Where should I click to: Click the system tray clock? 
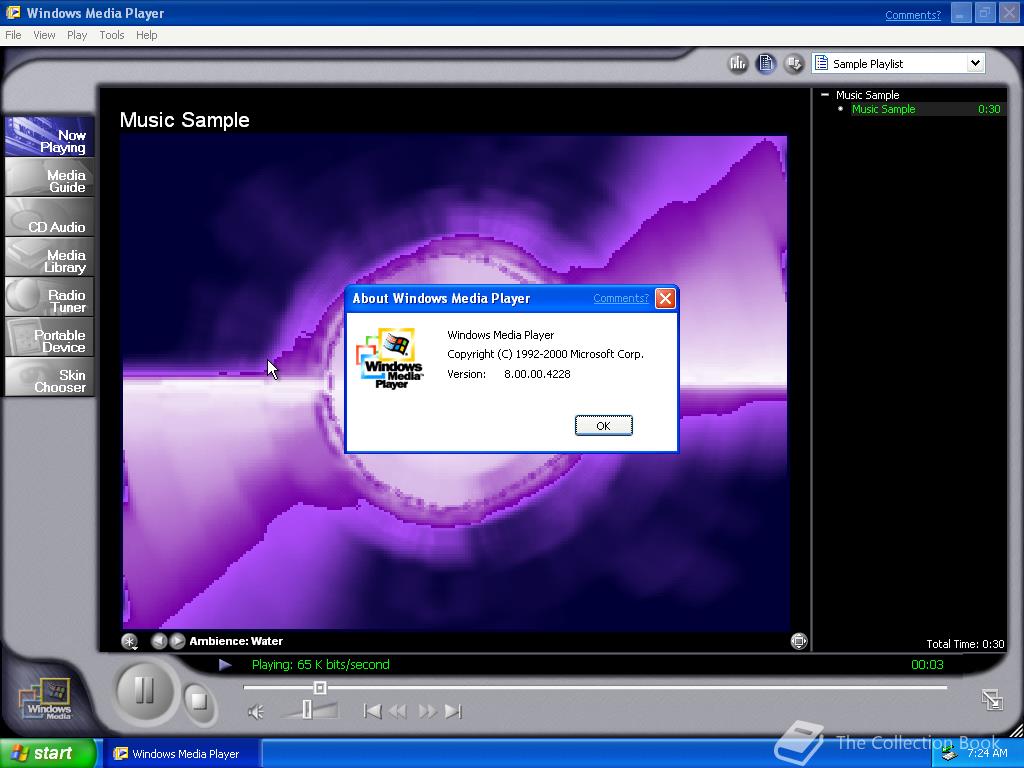tap(987, 753)
